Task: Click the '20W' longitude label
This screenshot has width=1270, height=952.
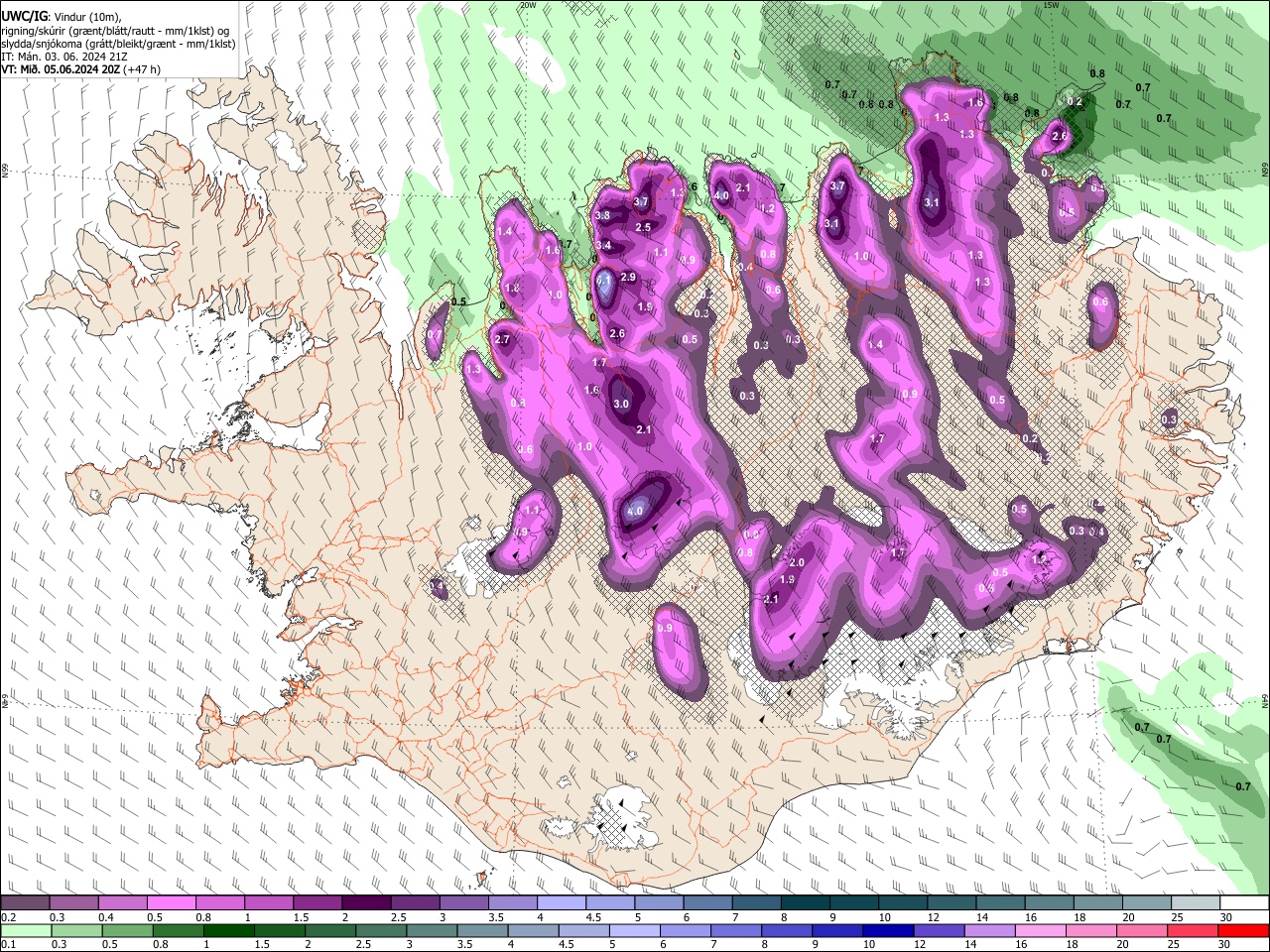Action: (x=528, y=5)
